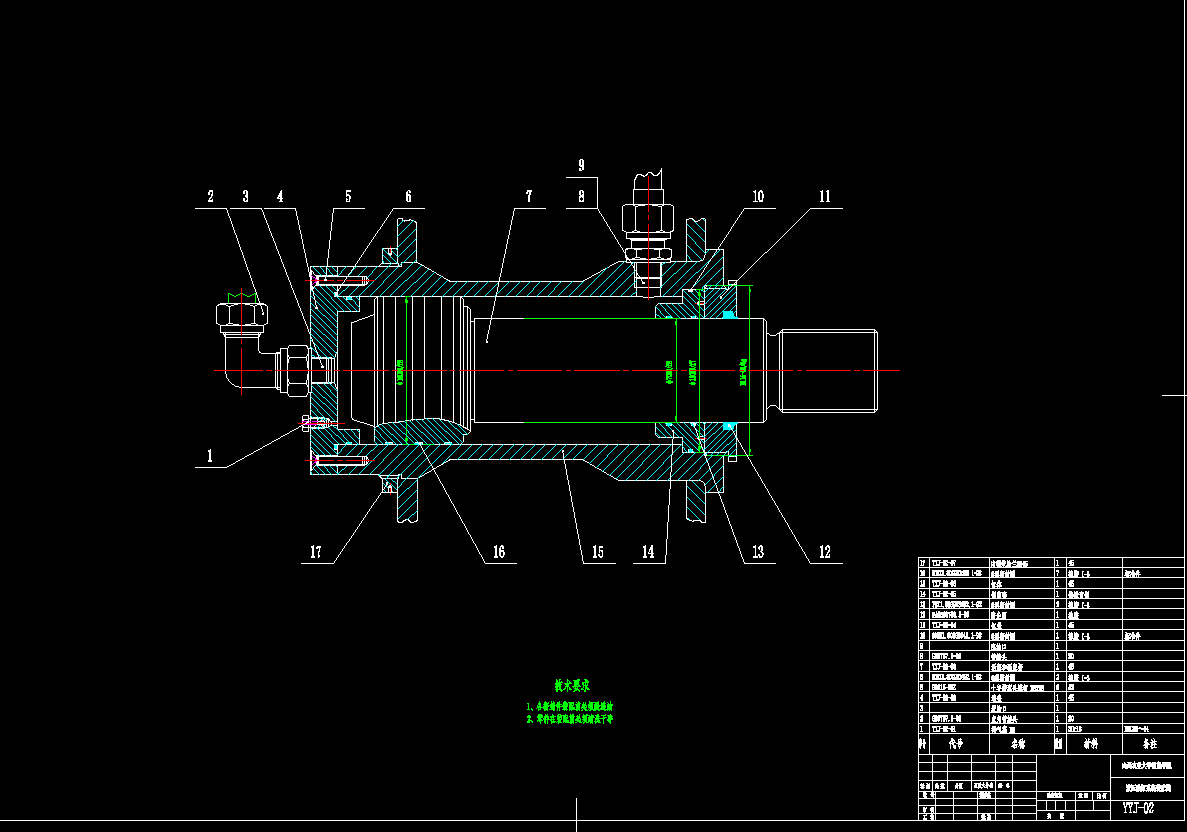Screen dimensions: 1187x832
Task: Click the 备注 column header in parts list
Action: point(1151,744)
